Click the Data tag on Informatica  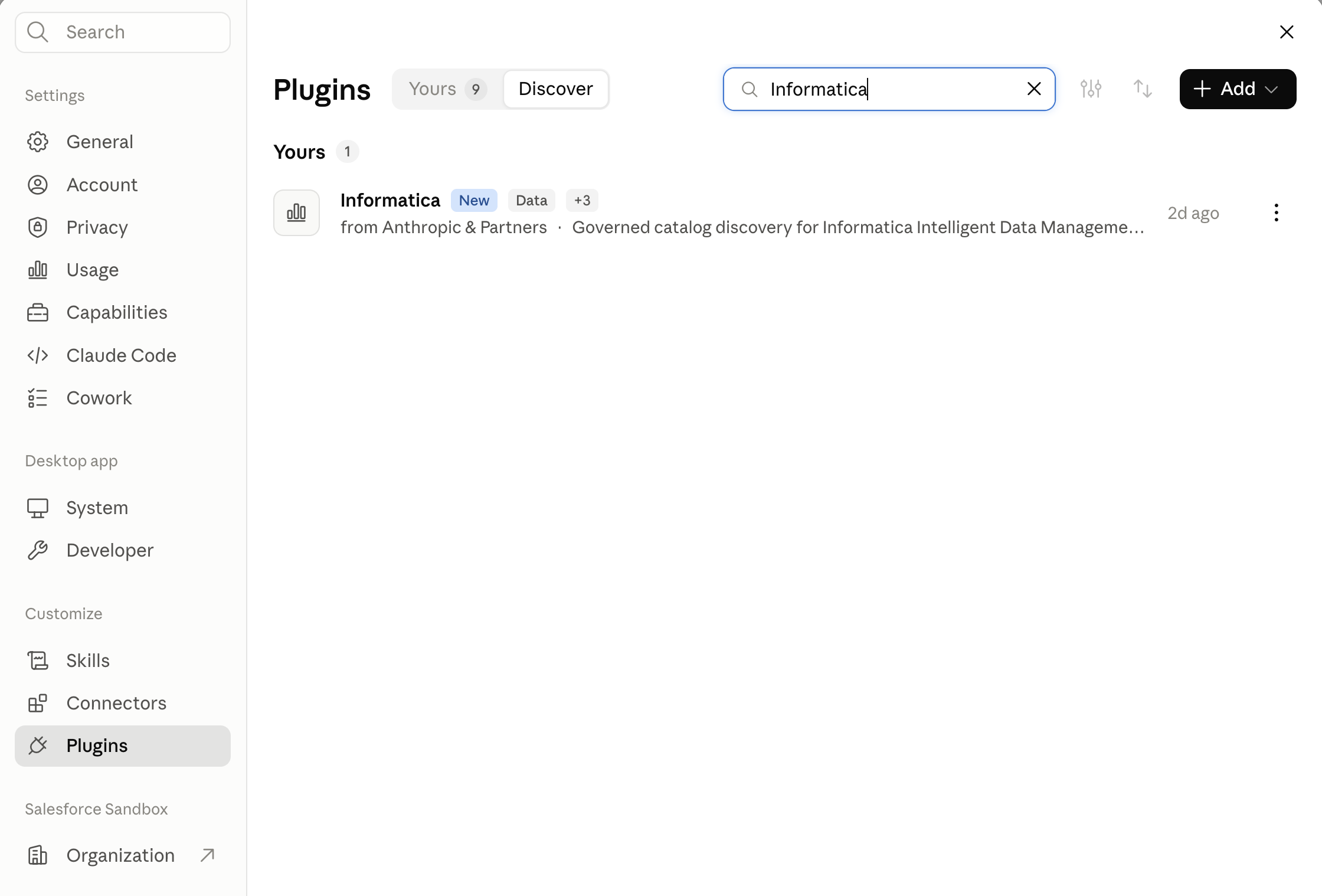(x=531, y=200)
